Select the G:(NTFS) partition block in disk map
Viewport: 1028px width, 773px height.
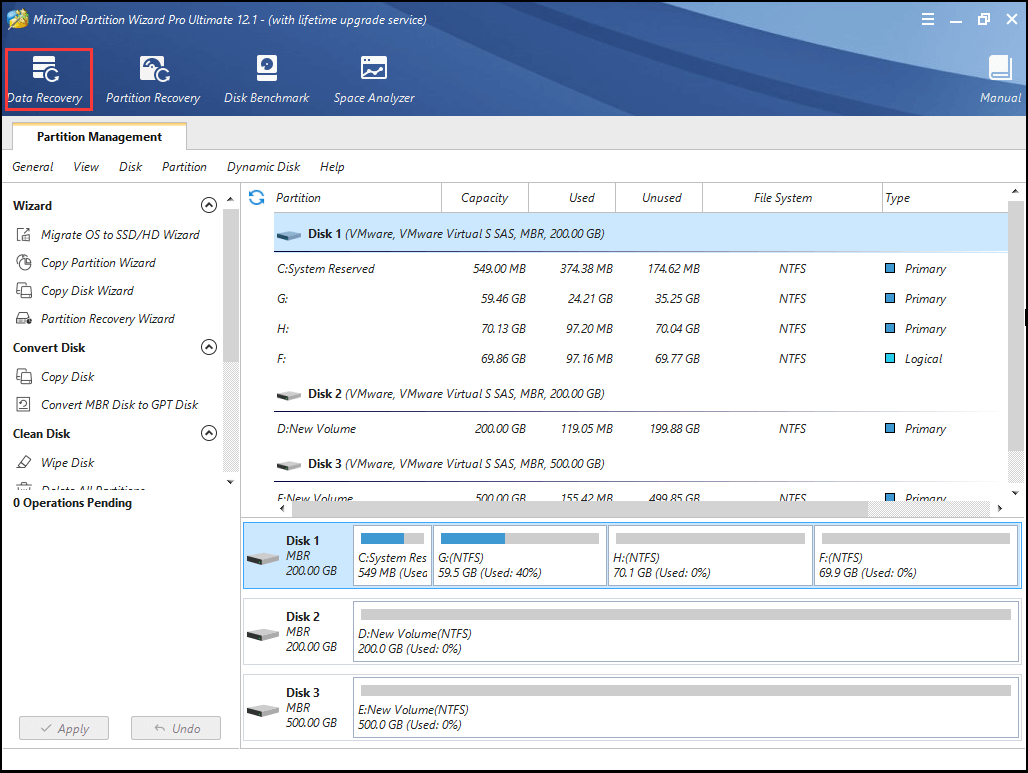(x=520, y=555)
